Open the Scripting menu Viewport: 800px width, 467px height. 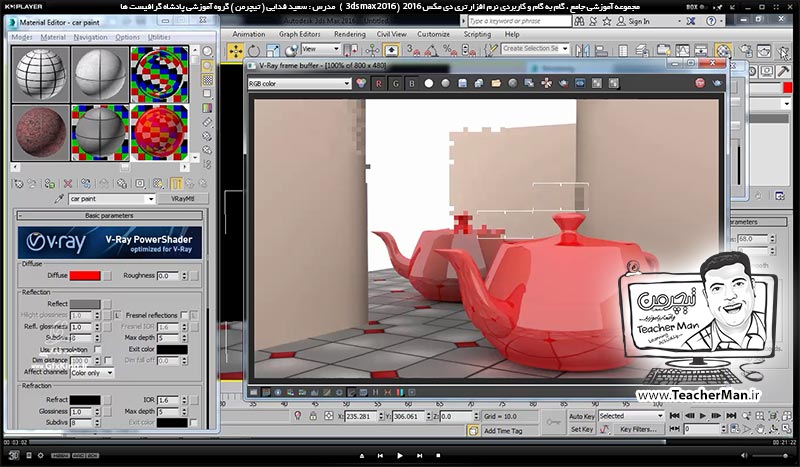coord(477,34)
